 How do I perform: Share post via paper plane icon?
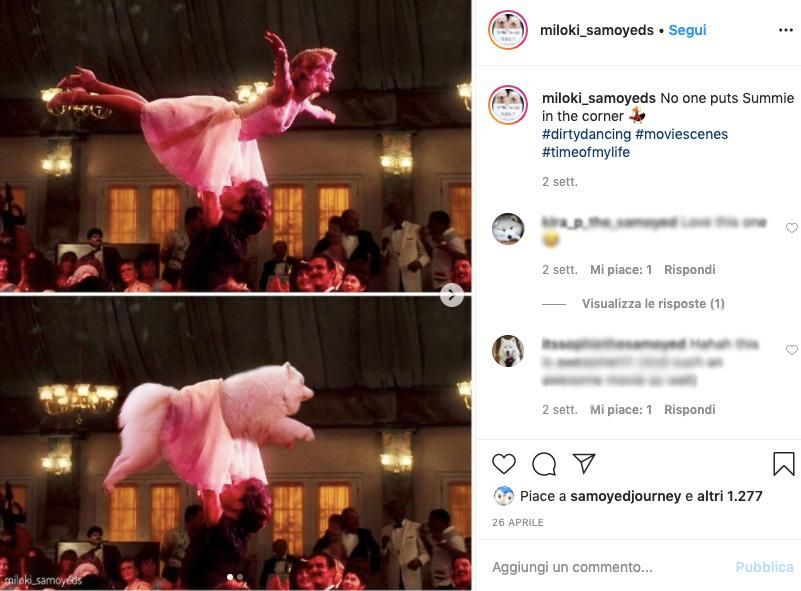[x=584, y=463]
